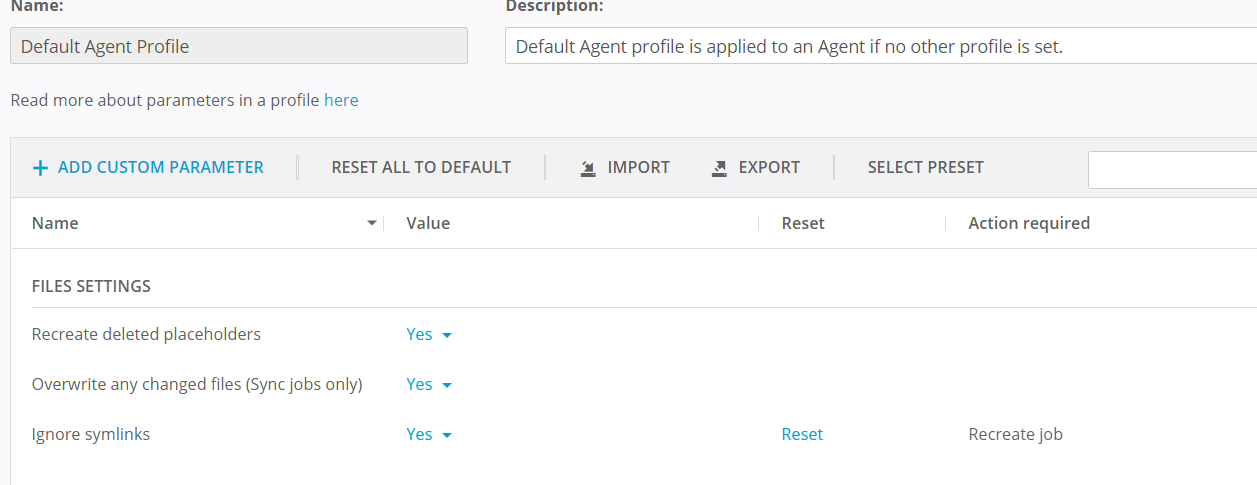The height and width of the screenshot is (485, 1257).
Task: Click the Action required column header
Action: pos(1029,223)
